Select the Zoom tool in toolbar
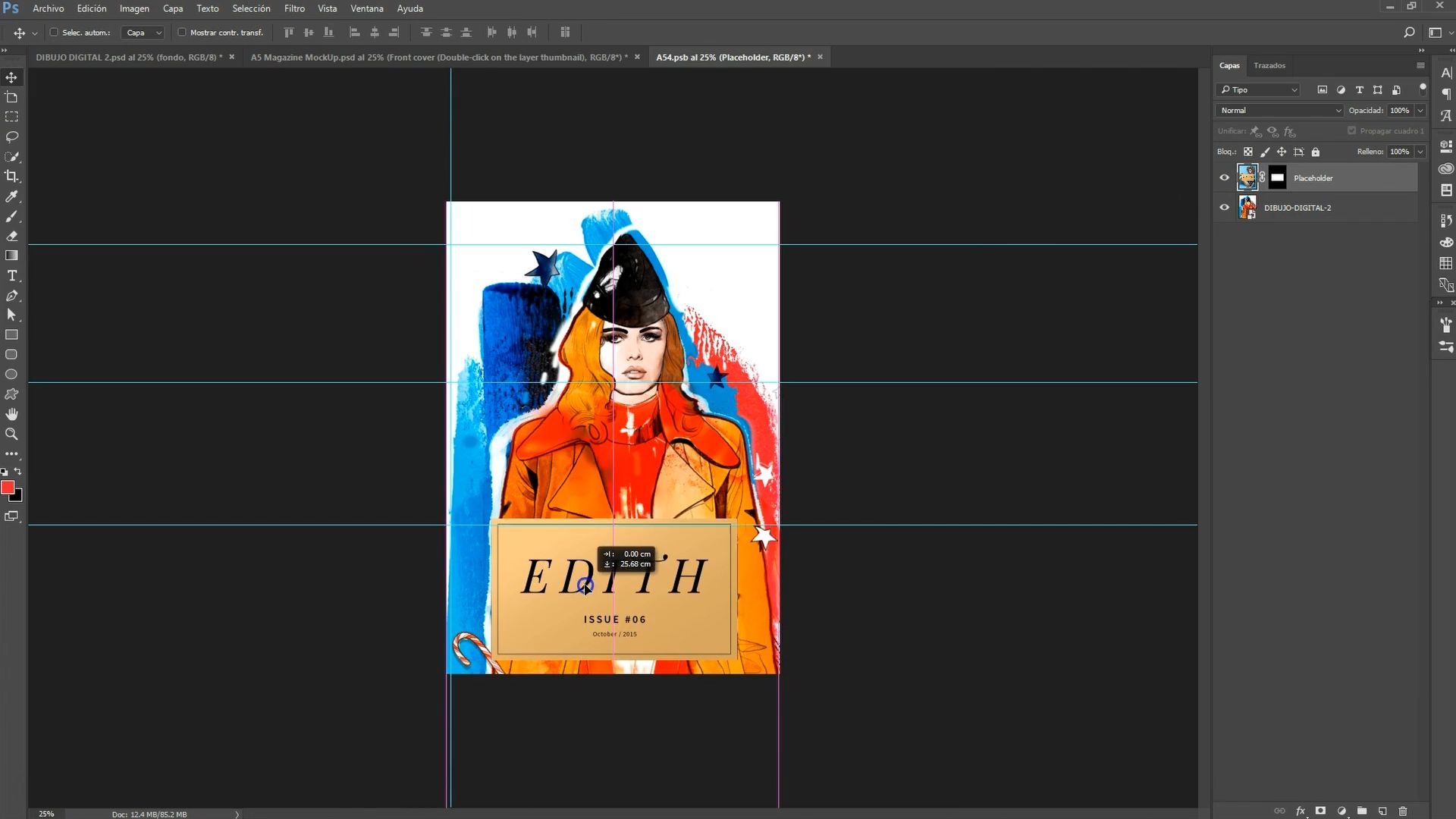 coord(11,434)
